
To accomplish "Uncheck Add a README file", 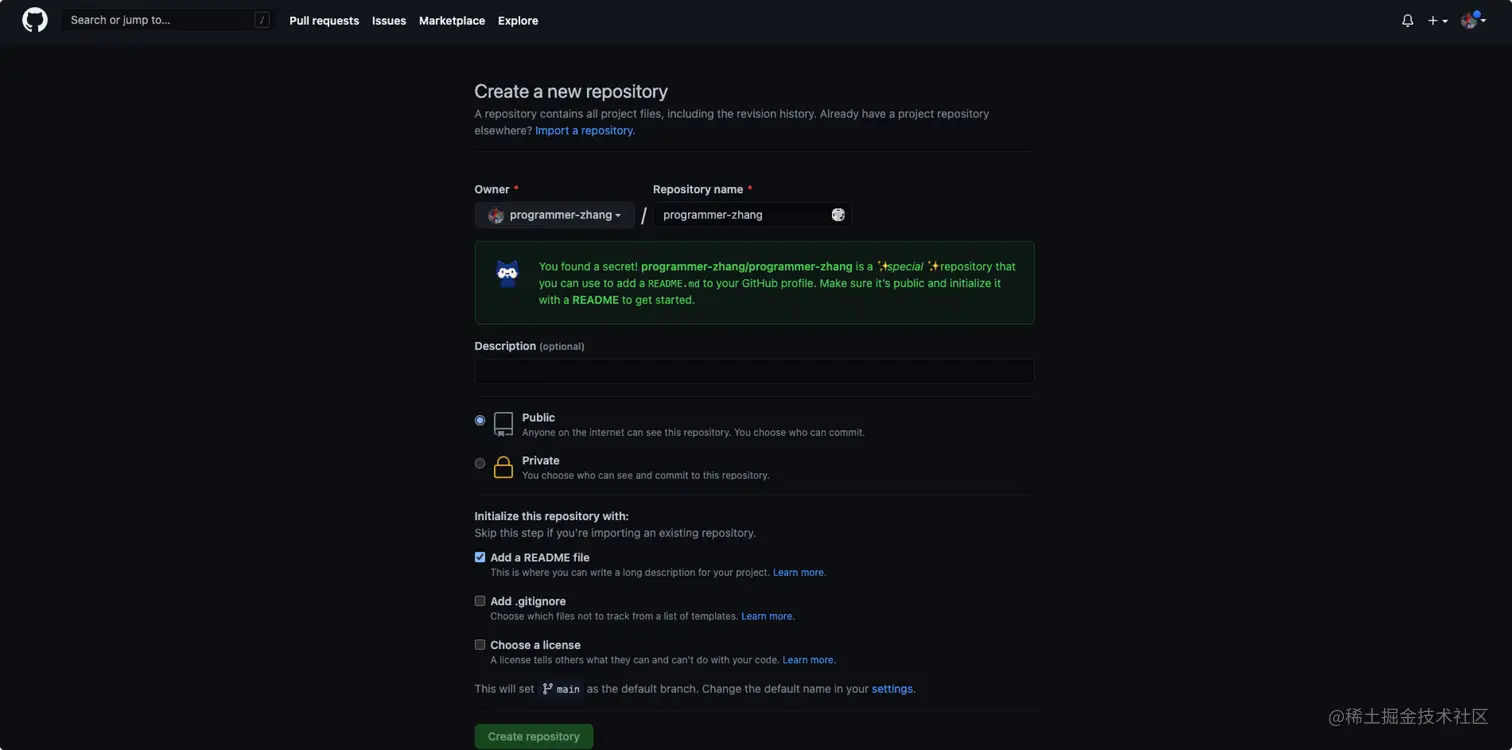I will (480, 558).
